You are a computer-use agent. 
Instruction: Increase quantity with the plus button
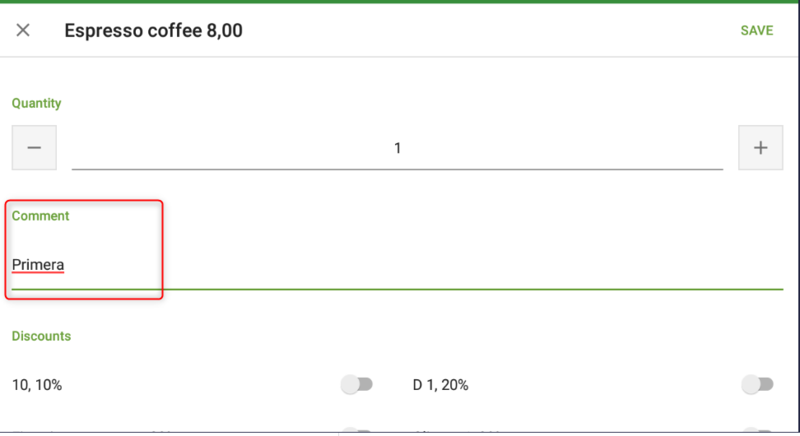(x=760, y=148)
